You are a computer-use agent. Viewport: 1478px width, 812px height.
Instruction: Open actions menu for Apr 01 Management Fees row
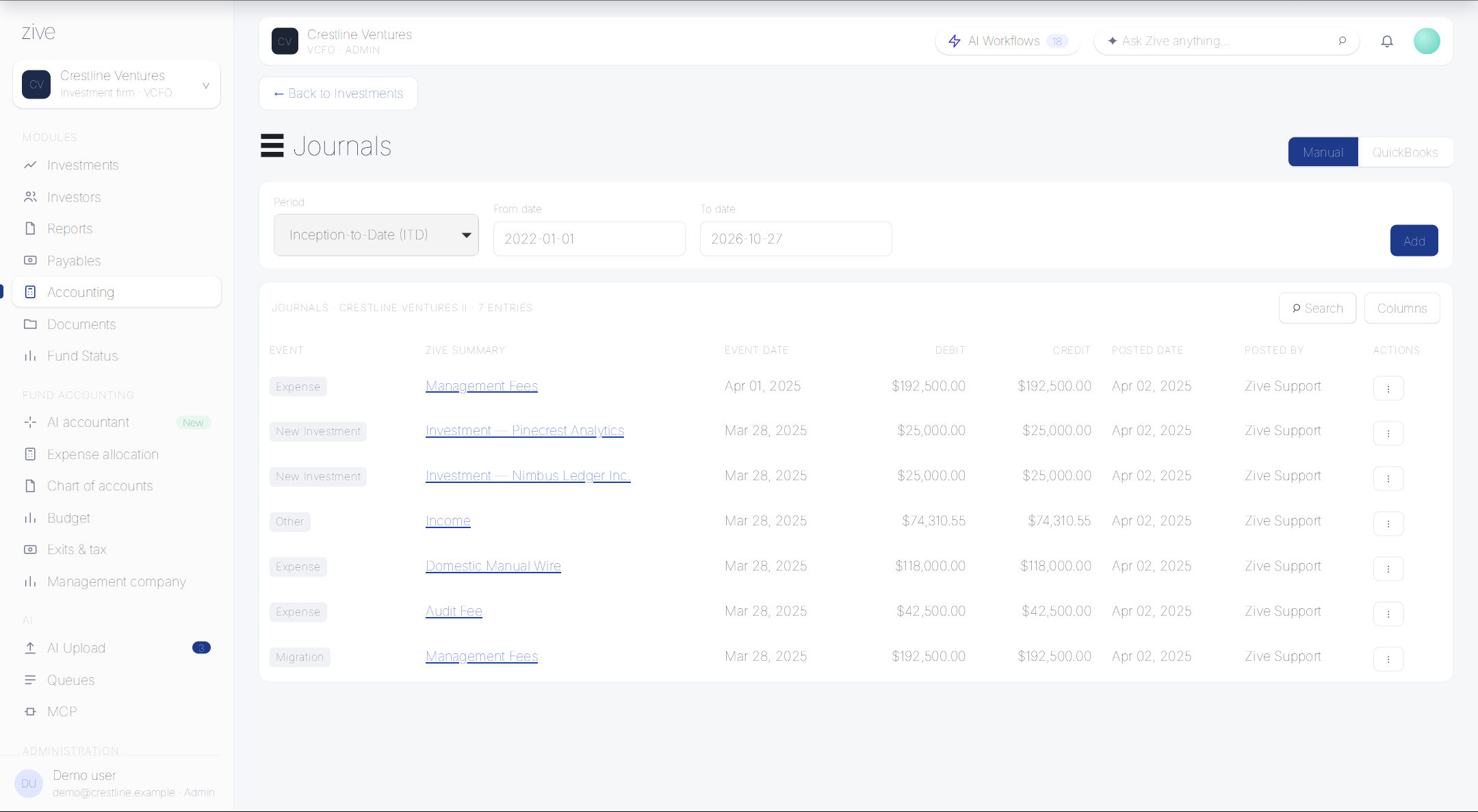click(x=1388, y=388)
